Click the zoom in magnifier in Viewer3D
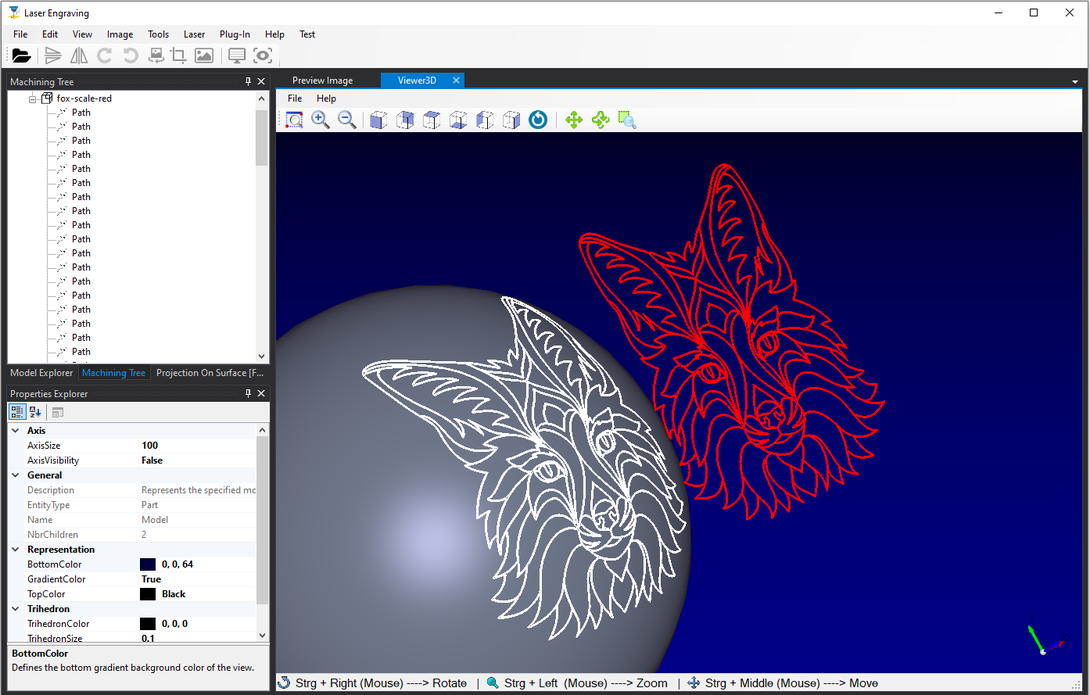The width and height of the screenshot is (1090, 695). click(x=320, y=120)
